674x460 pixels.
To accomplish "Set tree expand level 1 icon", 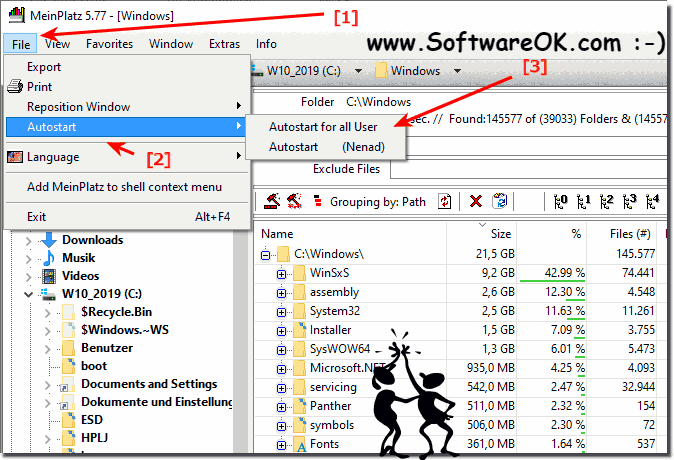I will (583, 201).
